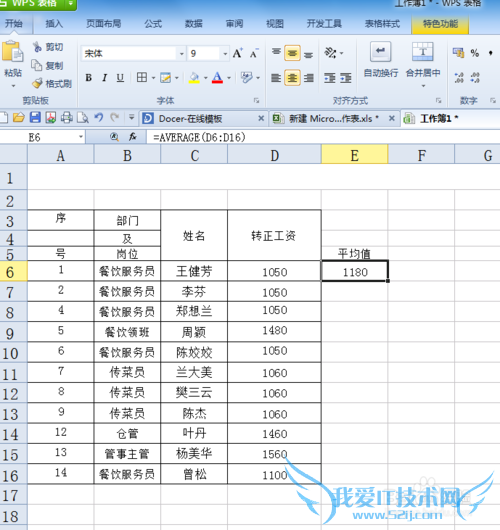This screenshot has width=500, height=530.
Task: Click the WPS 表格 application menu button
Action: coord(38,4)
